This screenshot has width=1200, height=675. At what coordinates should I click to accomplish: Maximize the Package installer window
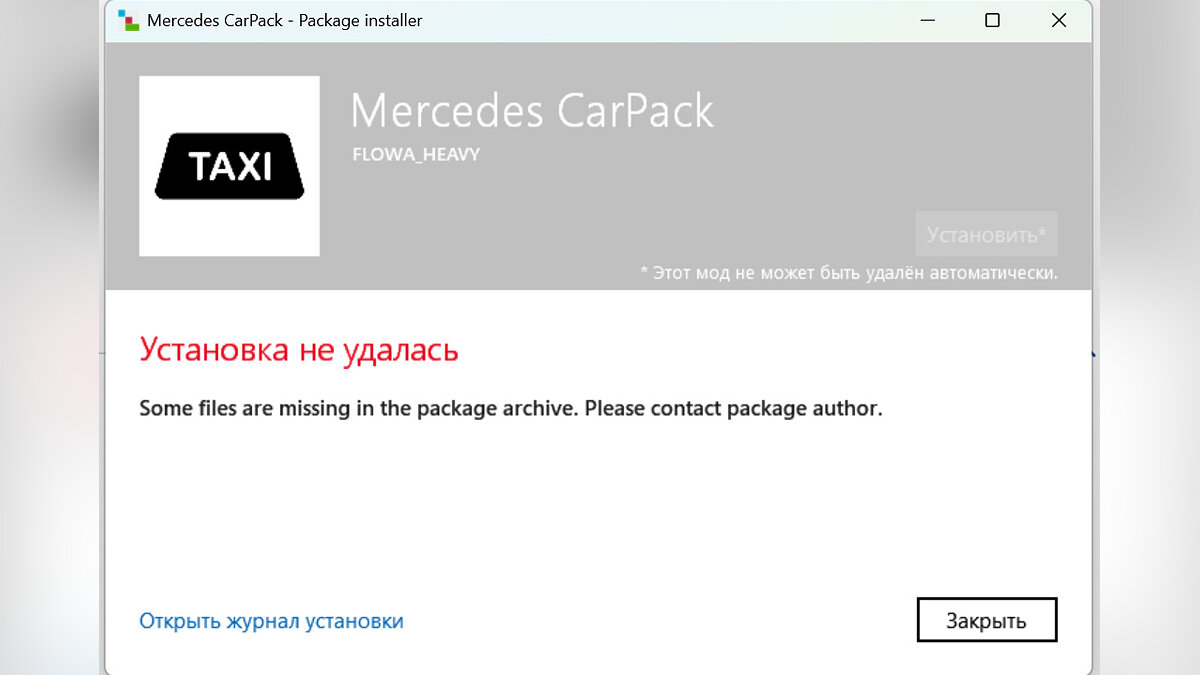tap(992, 20)
